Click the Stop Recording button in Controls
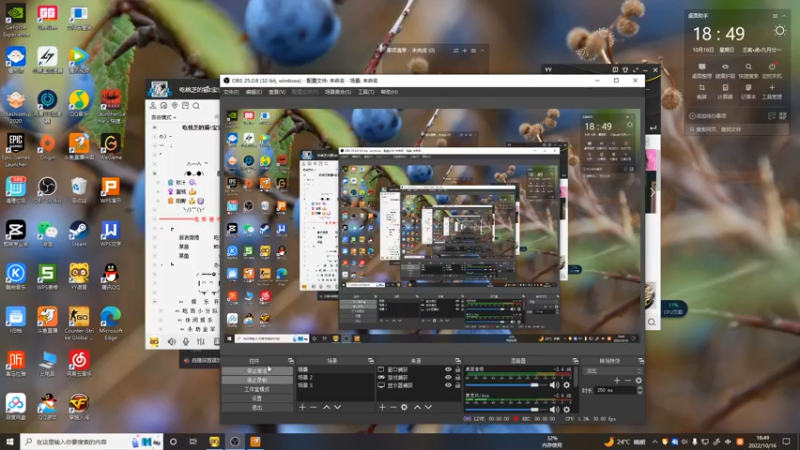The image size is (800, 450). [x=257, y=380]
